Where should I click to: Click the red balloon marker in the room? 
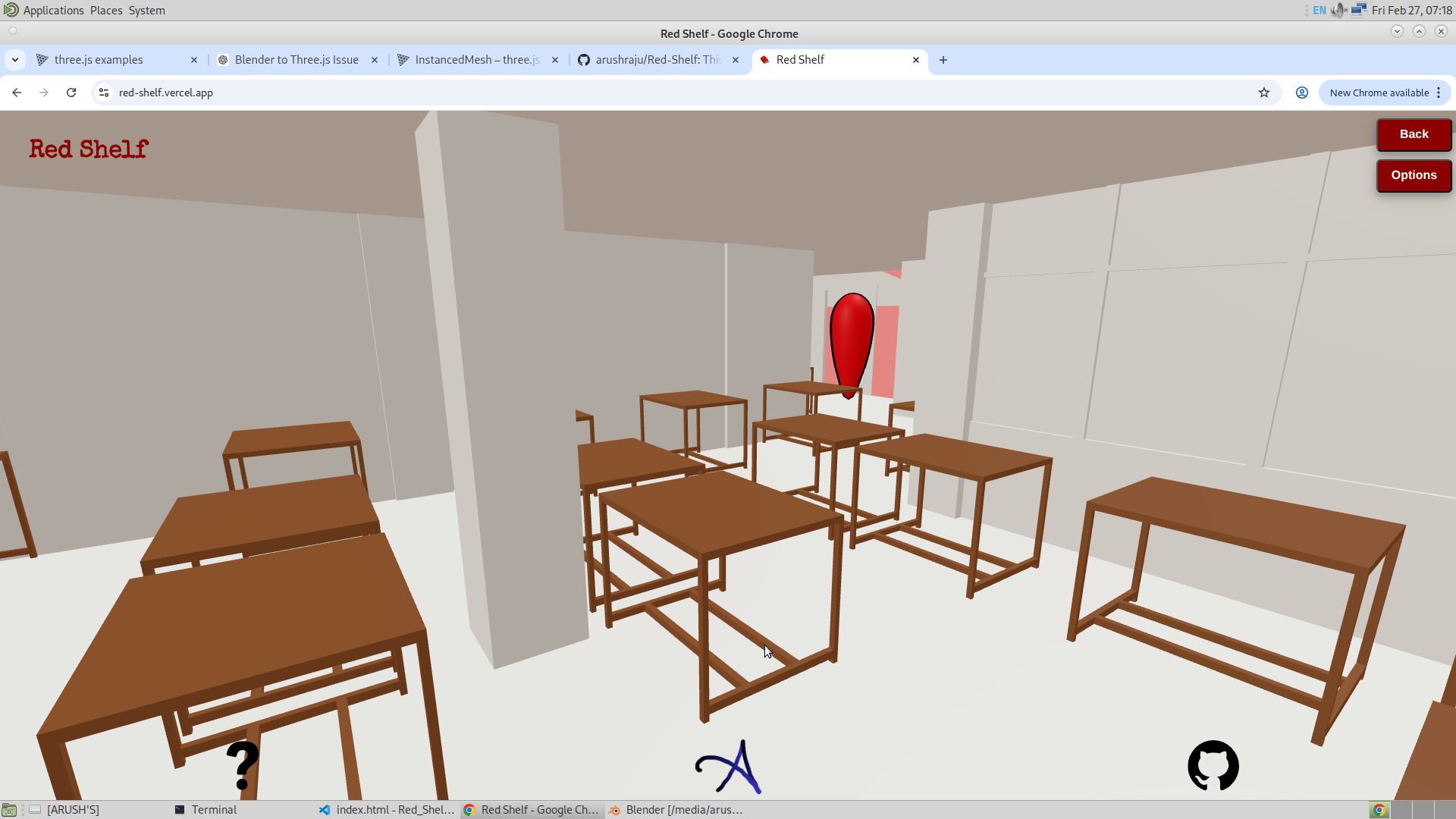click(851, 341)
